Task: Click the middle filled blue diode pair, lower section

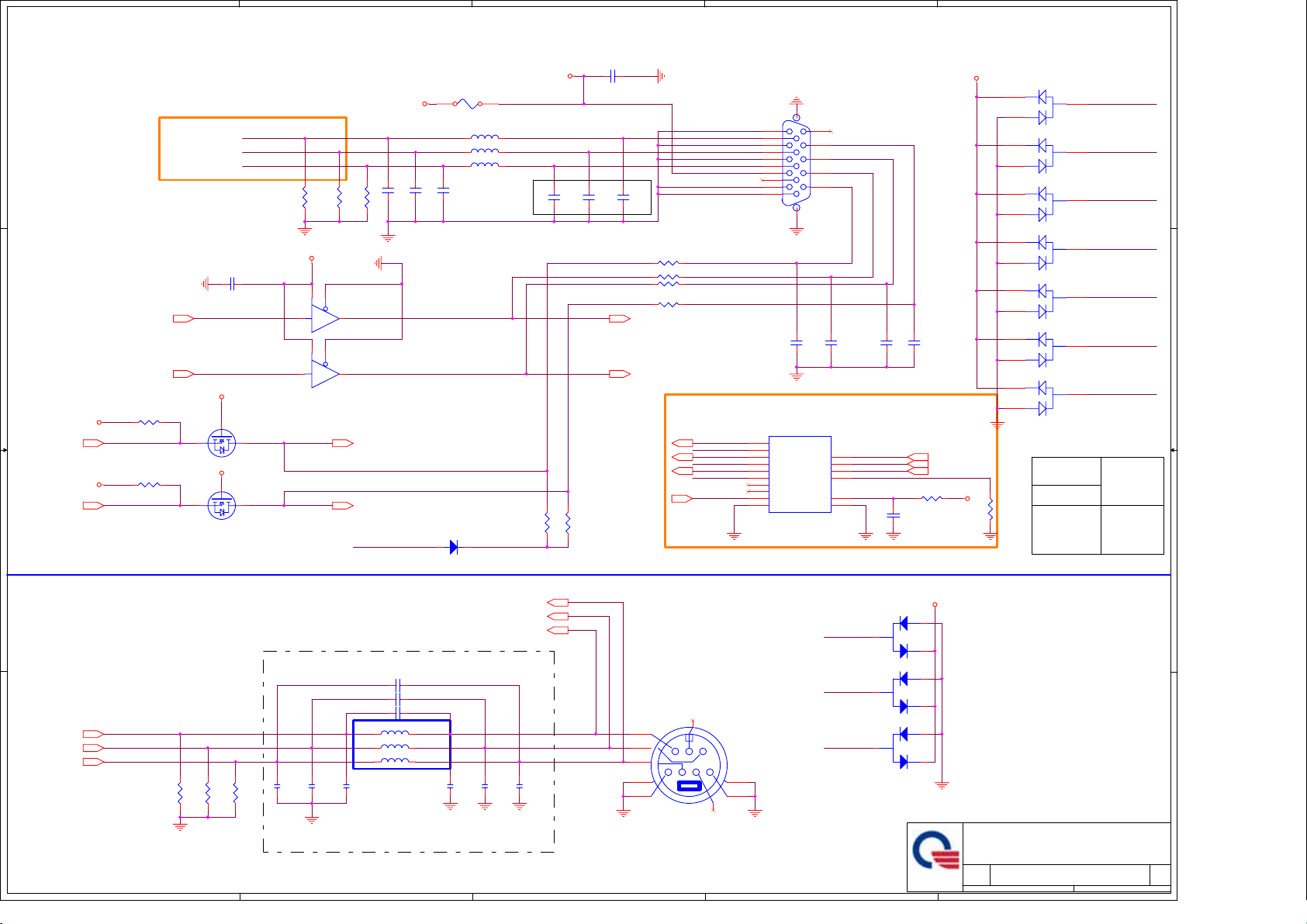Action: click(901, 692)
